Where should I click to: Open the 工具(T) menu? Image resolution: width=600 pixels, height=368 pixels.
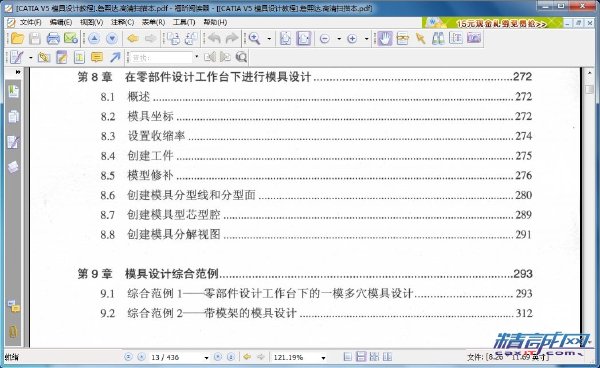[184, 22]
